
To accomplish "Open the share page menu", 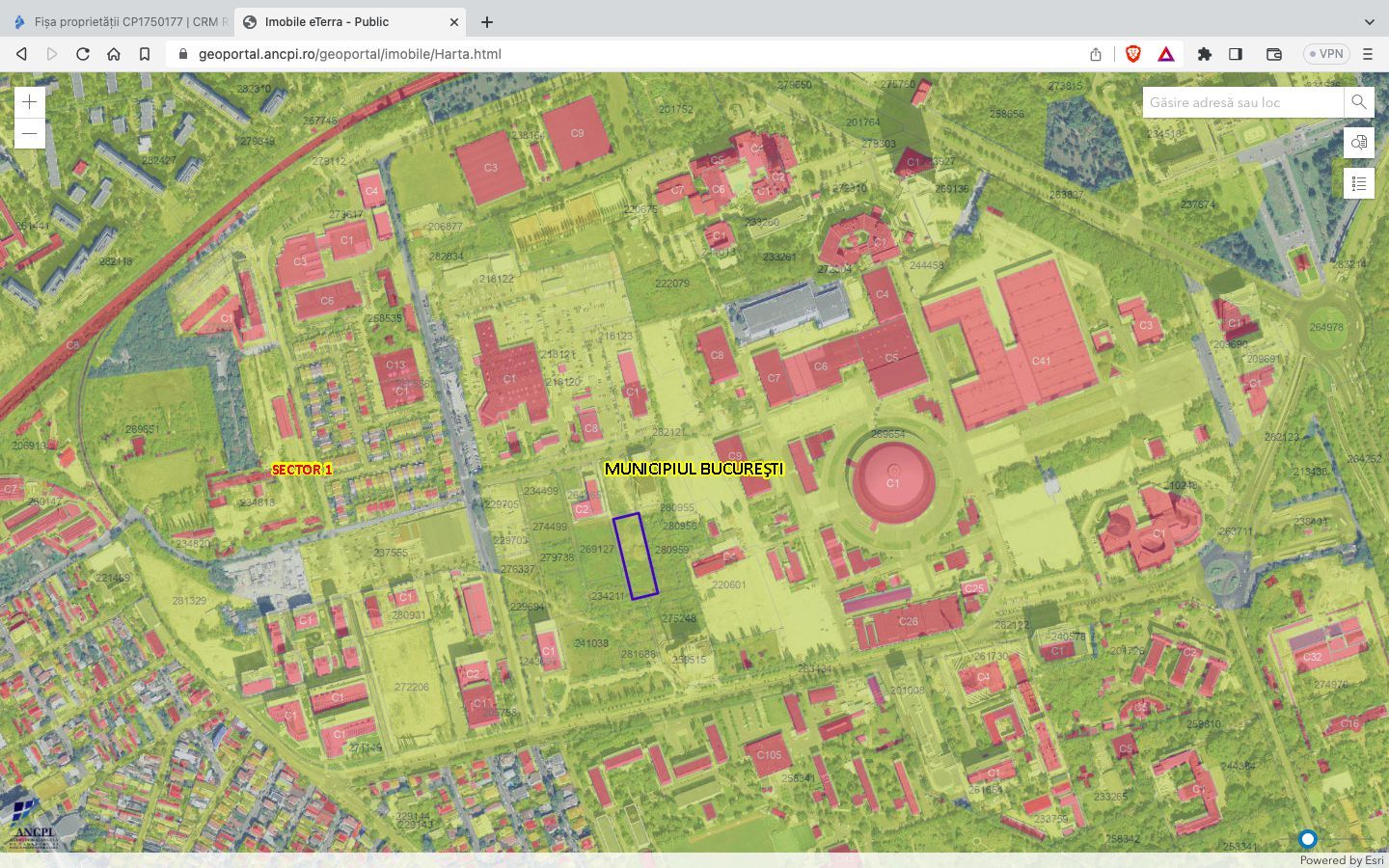I will click(1096, 54).
